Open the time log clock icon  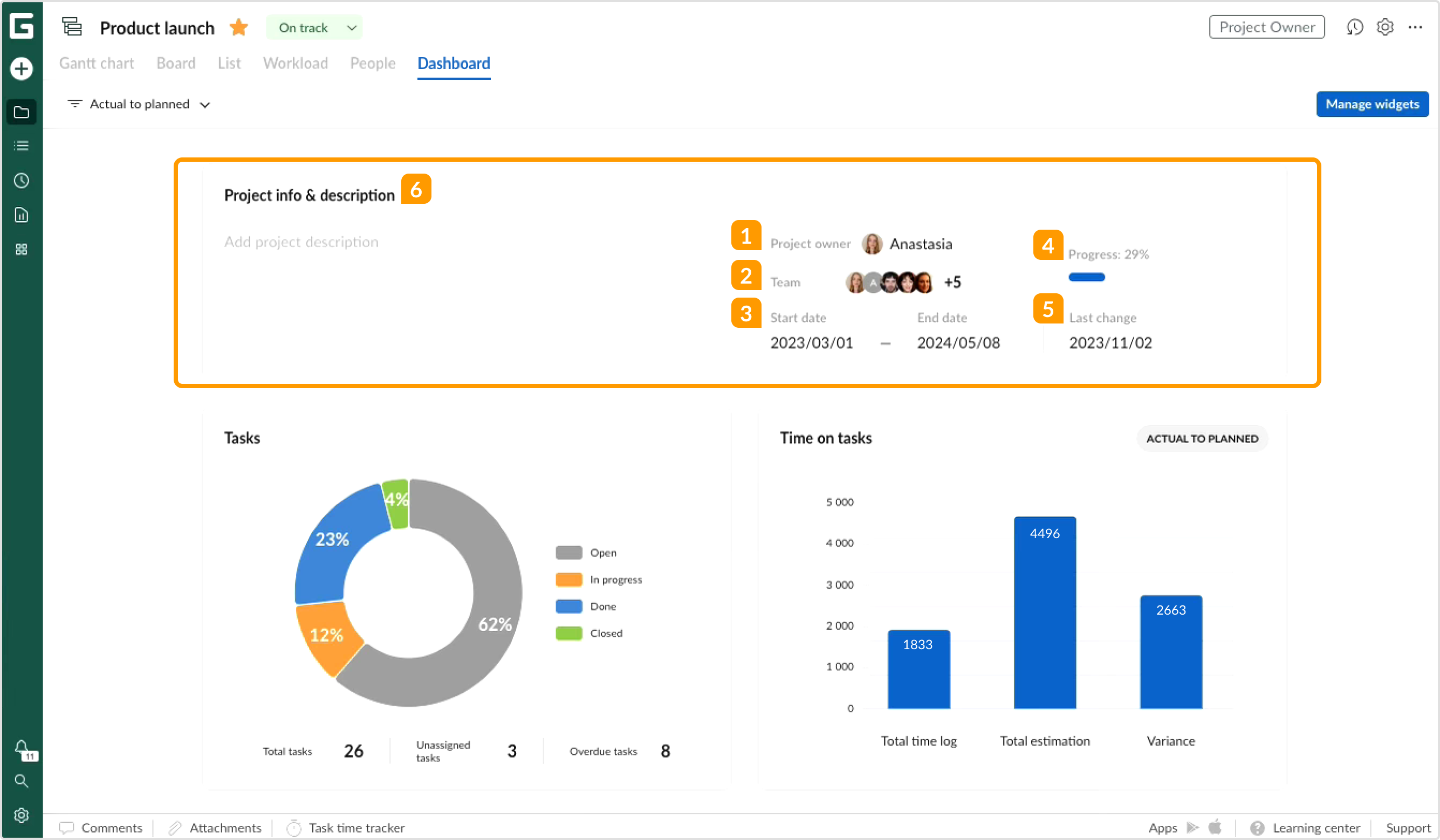tap(21, 180)
